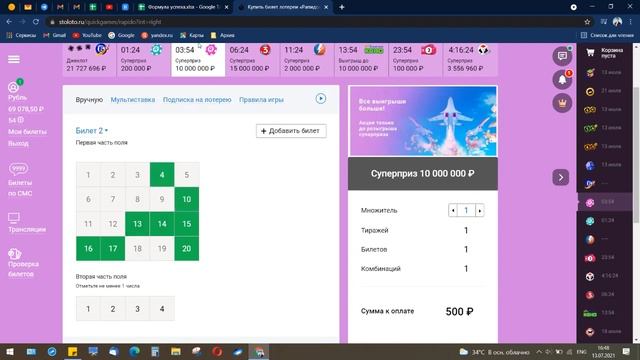The width and height of the screenshot is (640, 360).
Task: Select number 1 in second field
Action: pyautogui.click(x=88, y=309)
